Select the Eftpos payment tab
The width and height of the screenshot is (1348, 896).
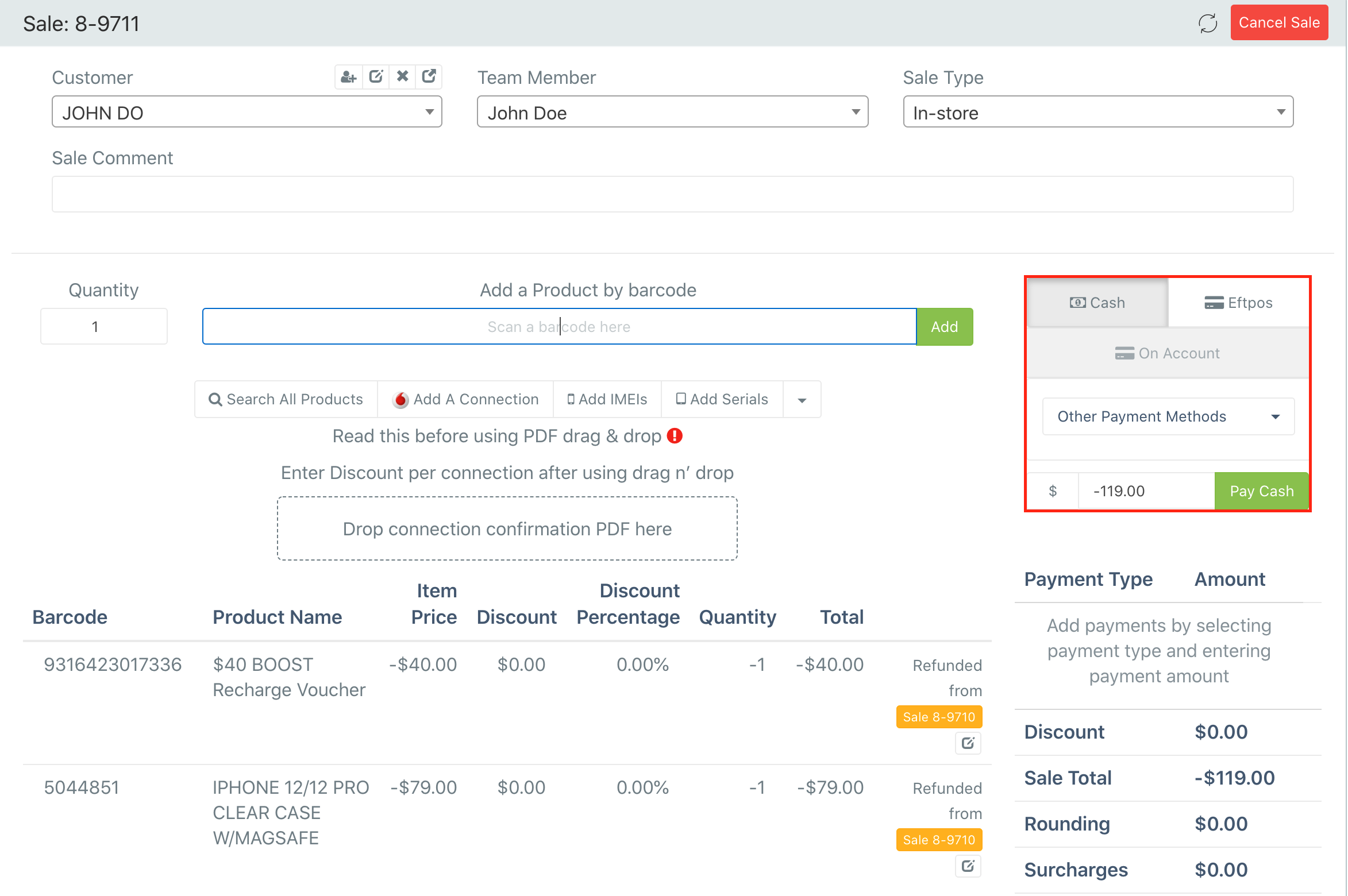click(1238, 303)
